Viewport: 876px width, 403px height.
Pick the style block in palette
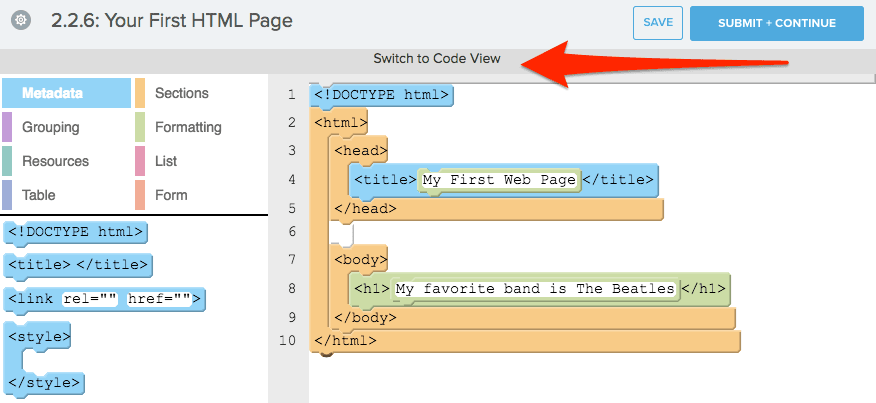(x=40, y=337)
